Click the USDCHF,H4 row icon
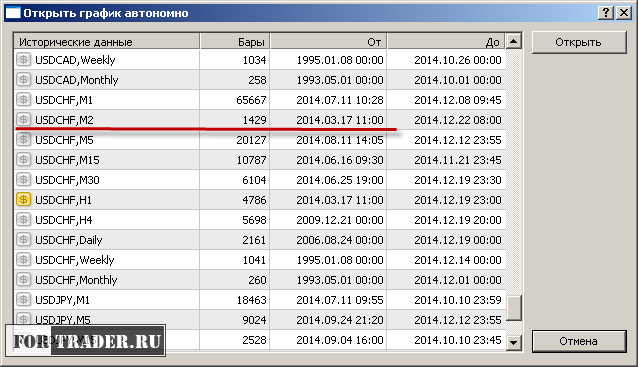 pyautogui.click(x=24, y=220)
